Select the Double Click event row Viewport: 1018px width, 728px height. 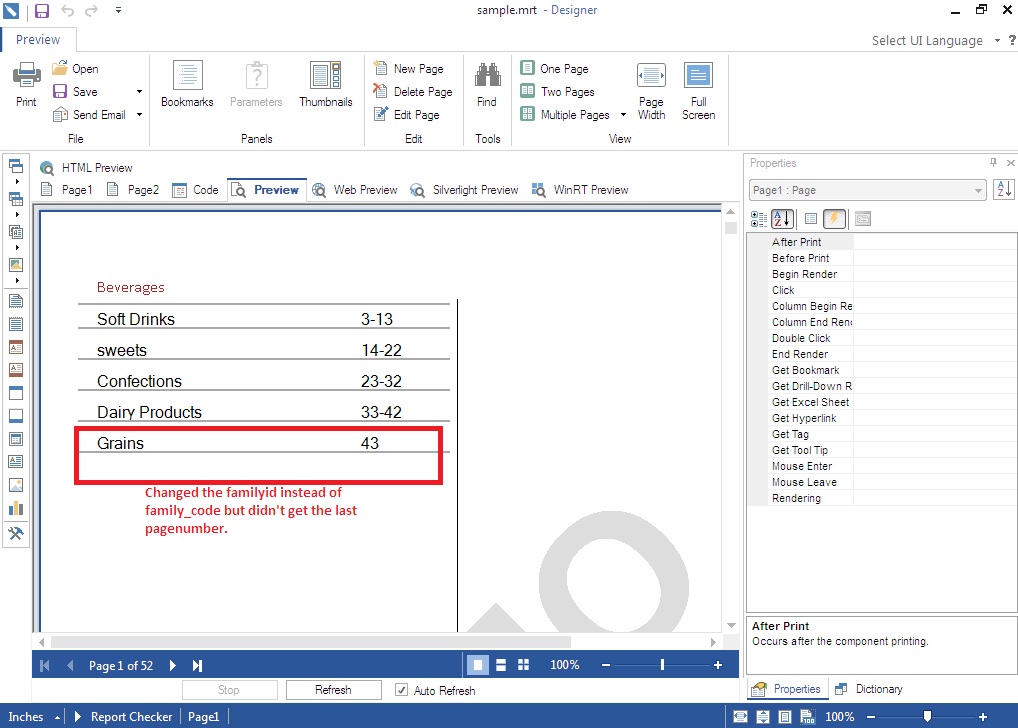pos(882,338)
